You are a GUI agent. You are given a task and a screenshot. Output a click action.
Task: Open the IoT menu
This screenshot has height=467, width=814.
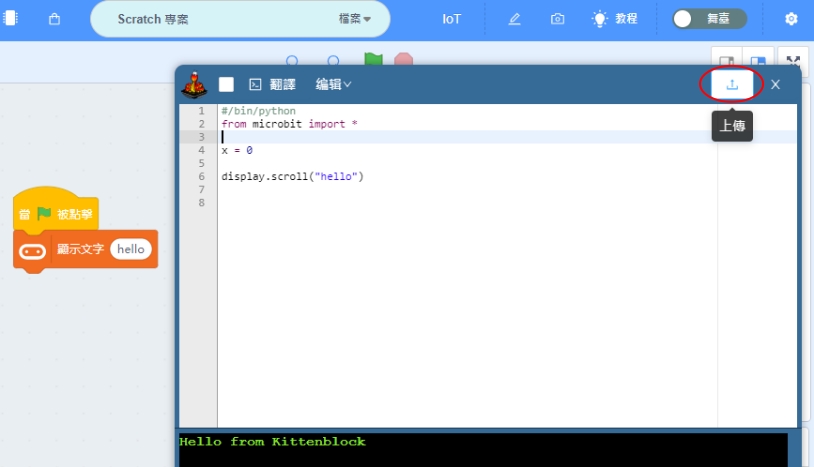452,19
